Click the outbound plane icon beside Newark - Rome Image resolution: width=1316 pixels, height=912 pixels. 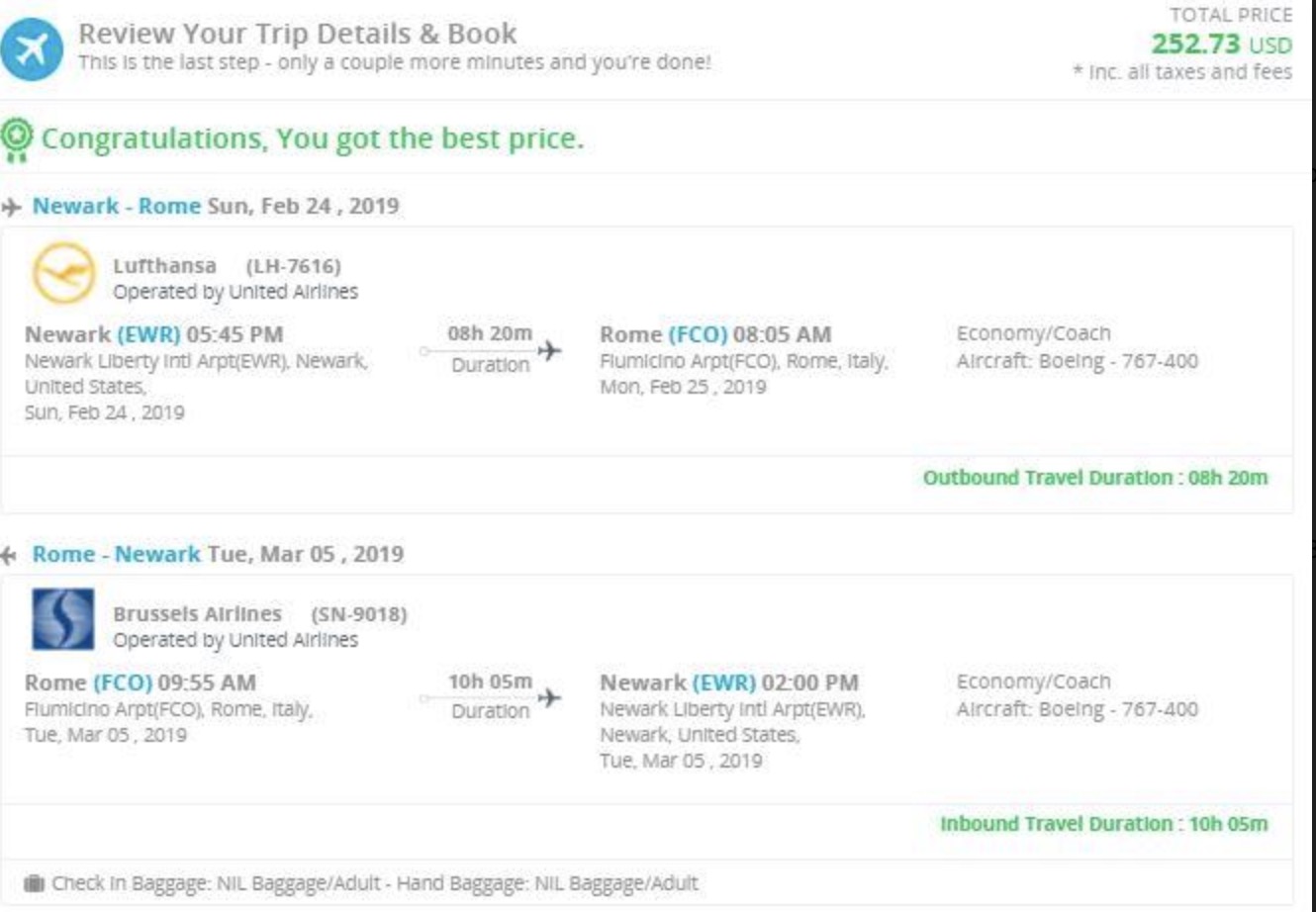12,207
